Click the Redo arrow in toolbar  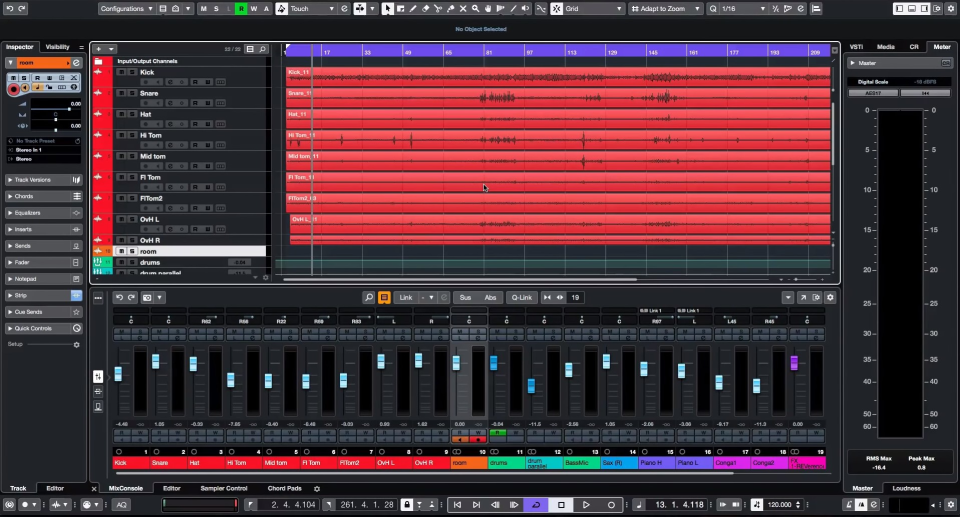pyautogui.click(x=22, y=9)
